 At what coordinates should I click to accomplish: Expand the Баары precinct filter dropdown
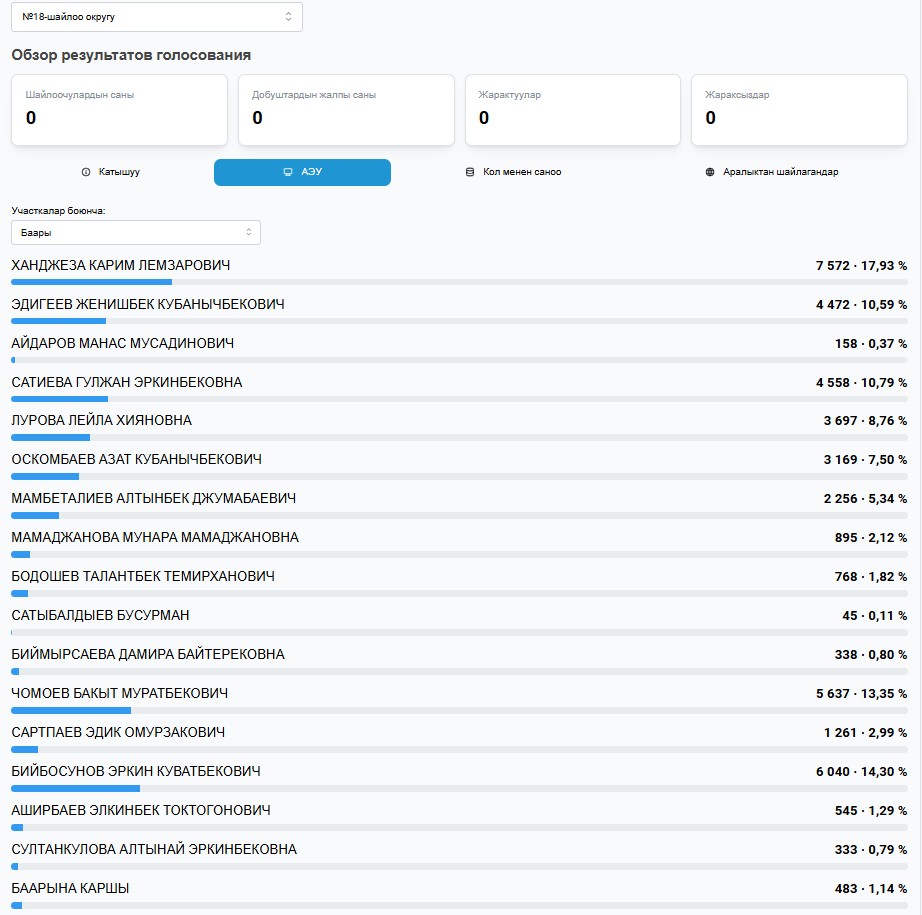(x=135, y=232)
